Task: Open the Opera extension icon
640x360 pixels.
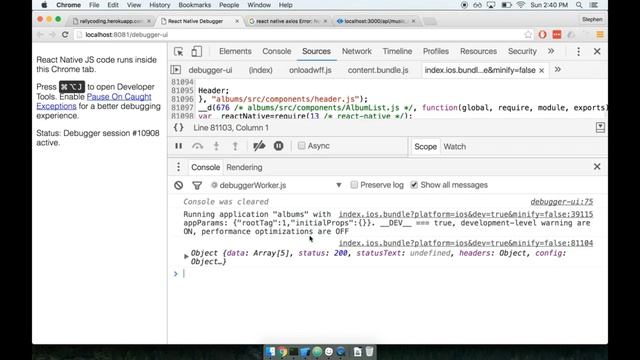Action: 542,35
